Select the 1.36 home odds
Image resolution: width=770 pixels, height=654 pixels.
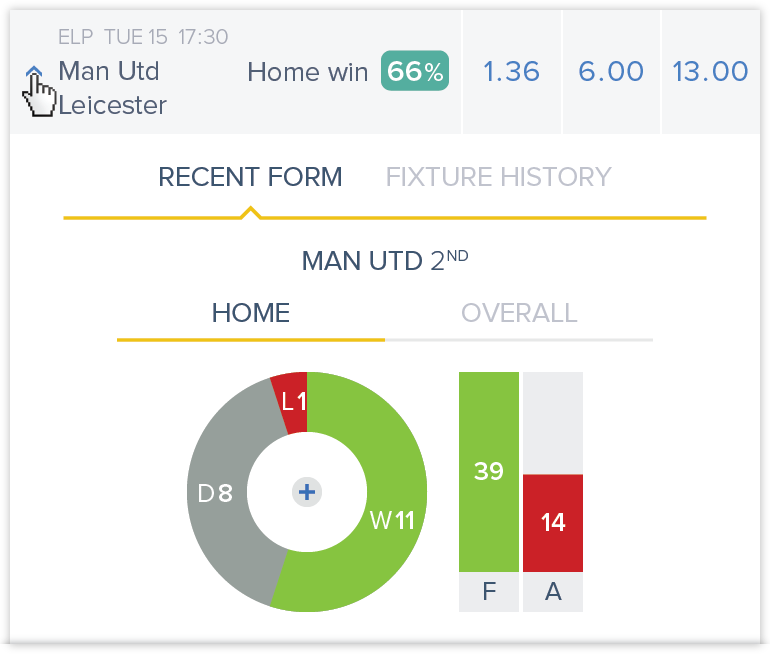(512, 72)
